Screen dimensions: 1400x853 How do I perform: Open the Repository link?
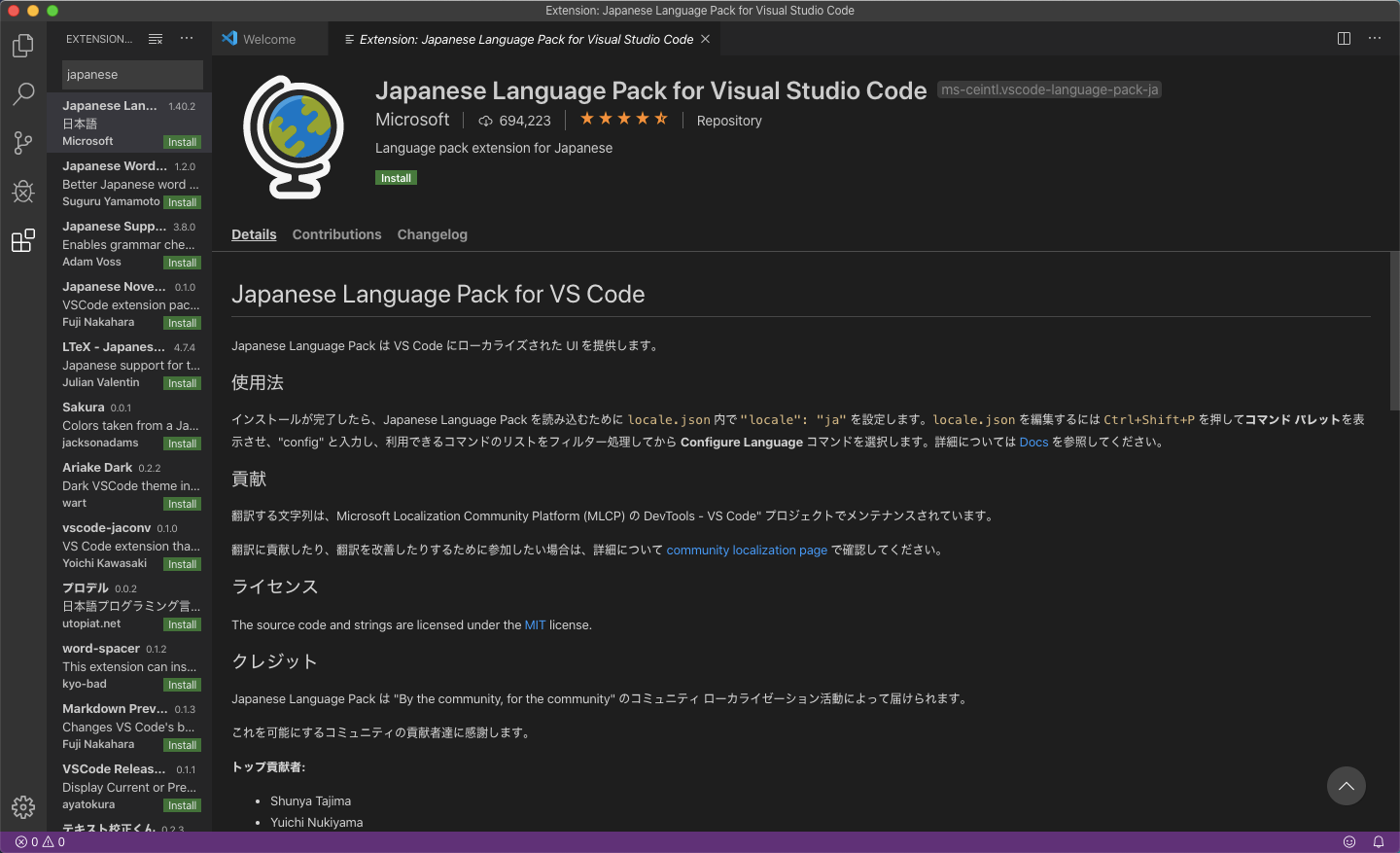coord(728,121)
